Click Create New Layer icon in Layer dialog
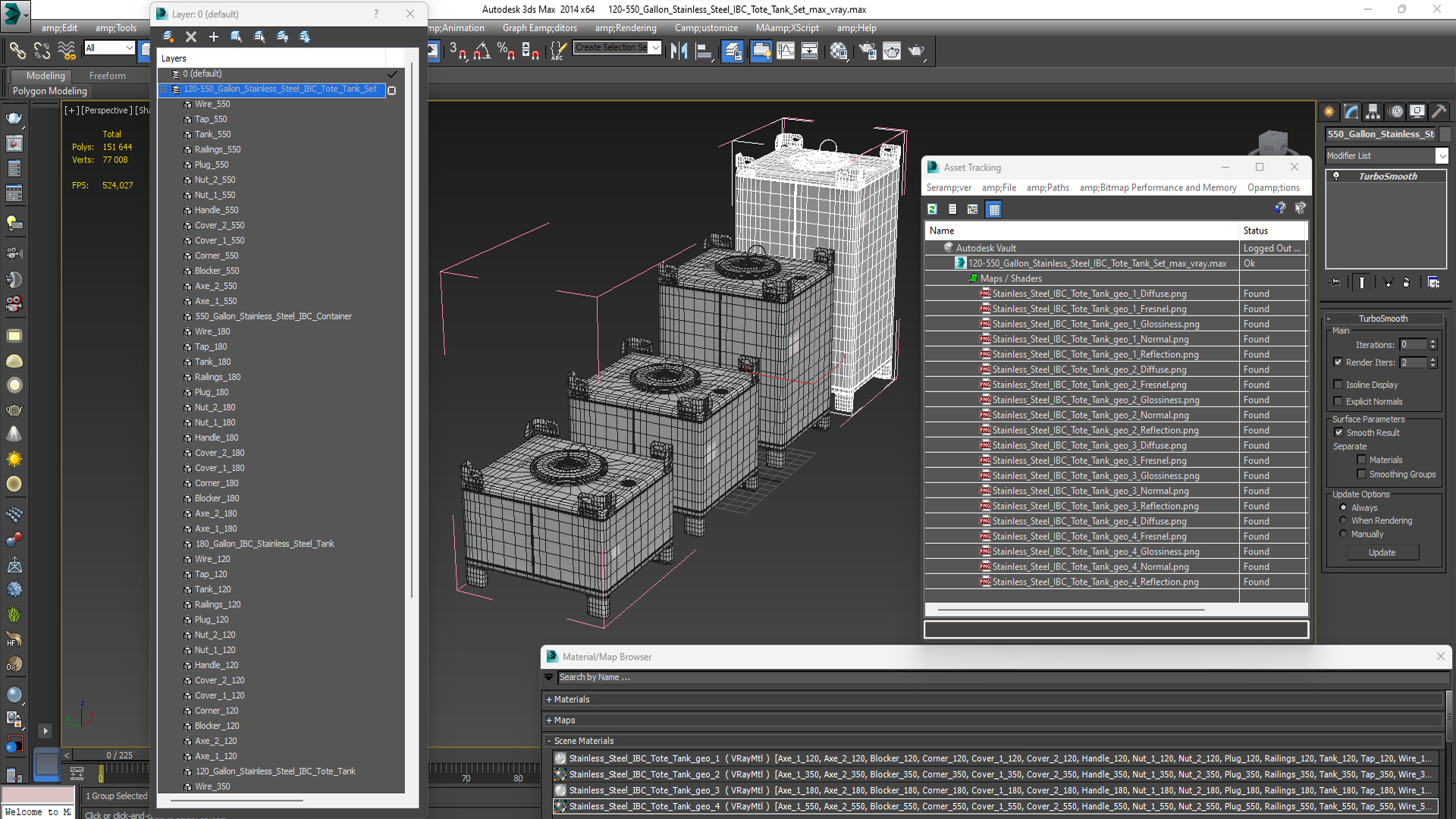Viewport: 1456px width, 819px height. pos(168,36)
